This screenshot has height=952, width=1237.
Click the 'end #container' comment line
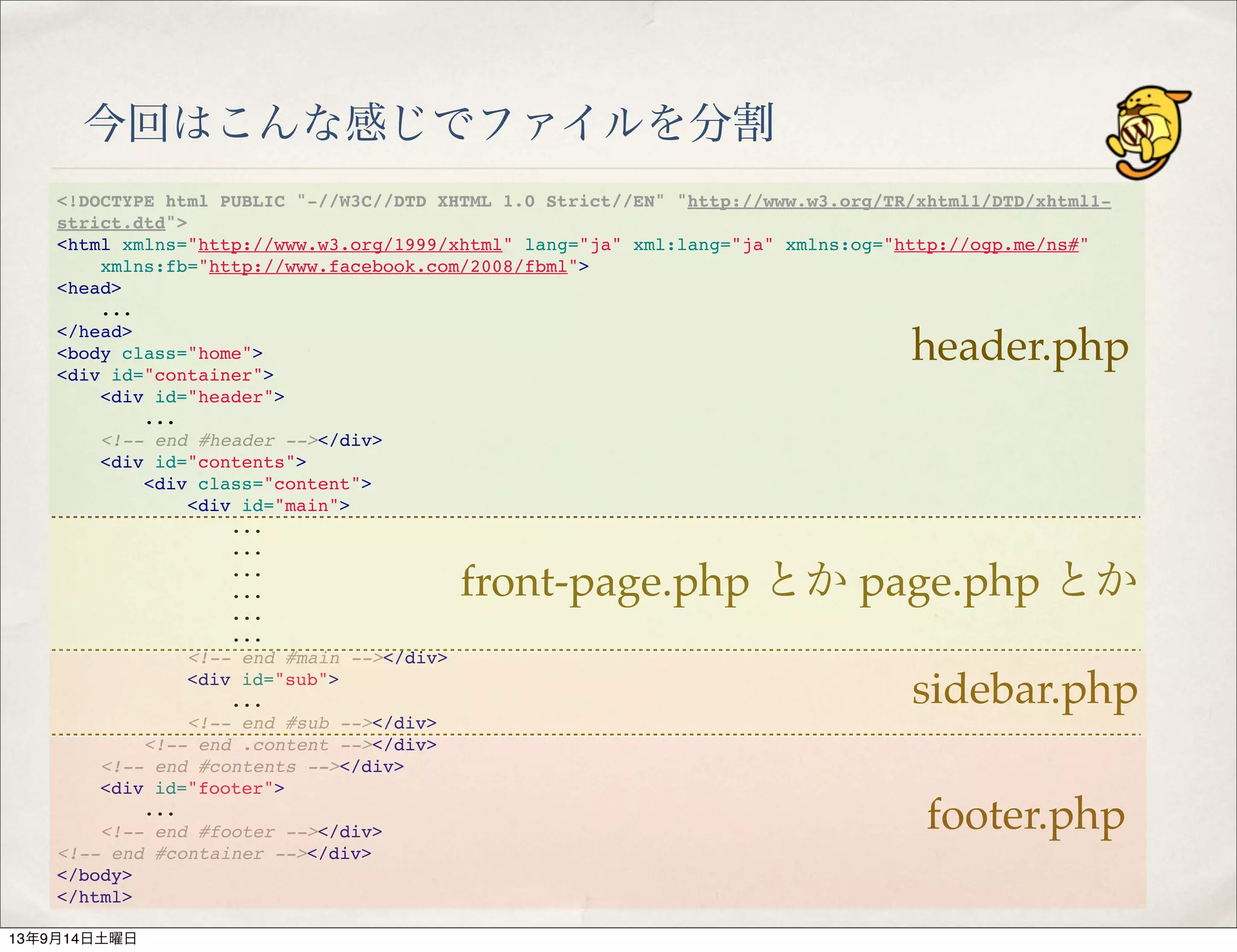pos(214,854)
